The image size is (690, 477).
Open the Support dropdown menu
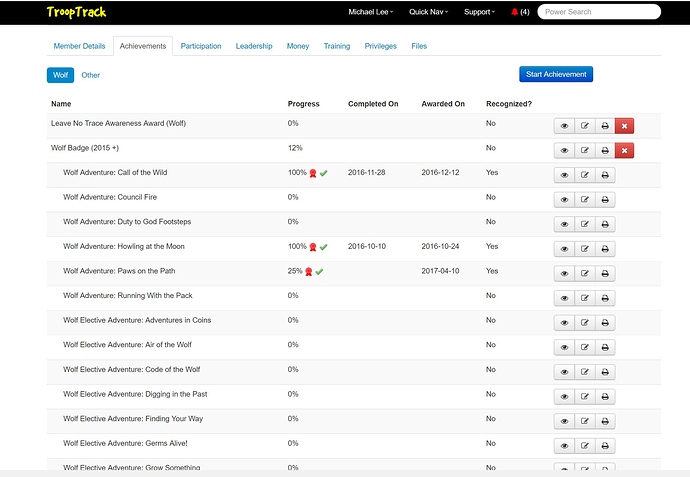pos(480,12)
